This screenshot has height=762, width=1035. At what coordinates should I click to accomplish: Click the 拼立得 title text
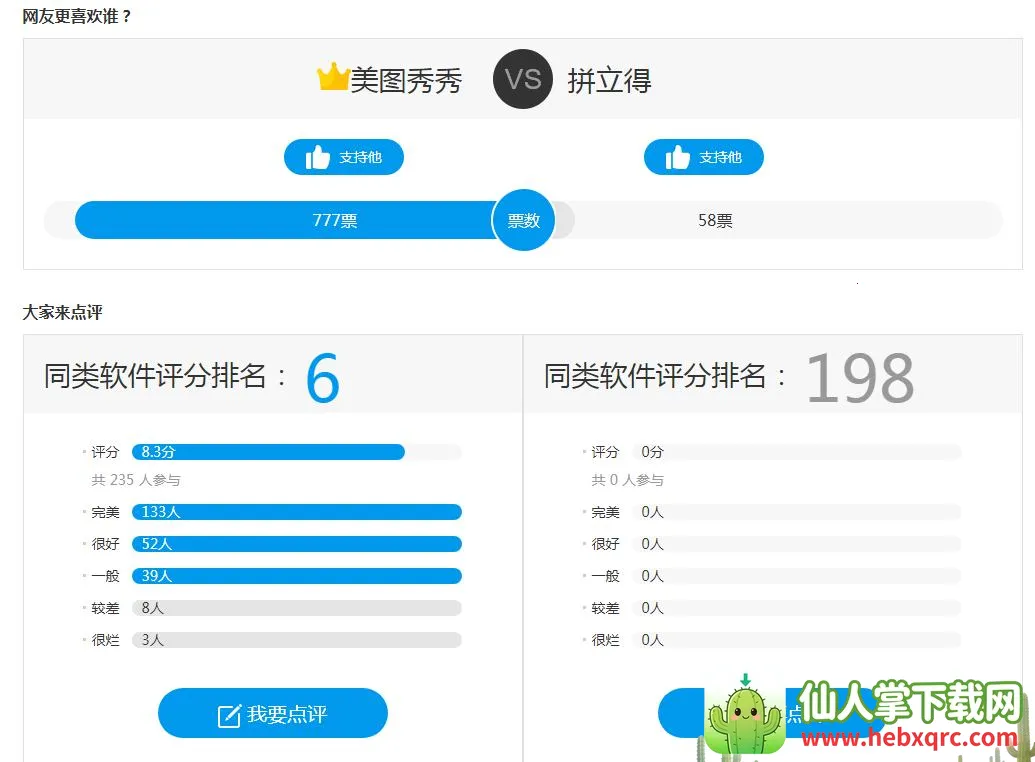tap(609, 81)
